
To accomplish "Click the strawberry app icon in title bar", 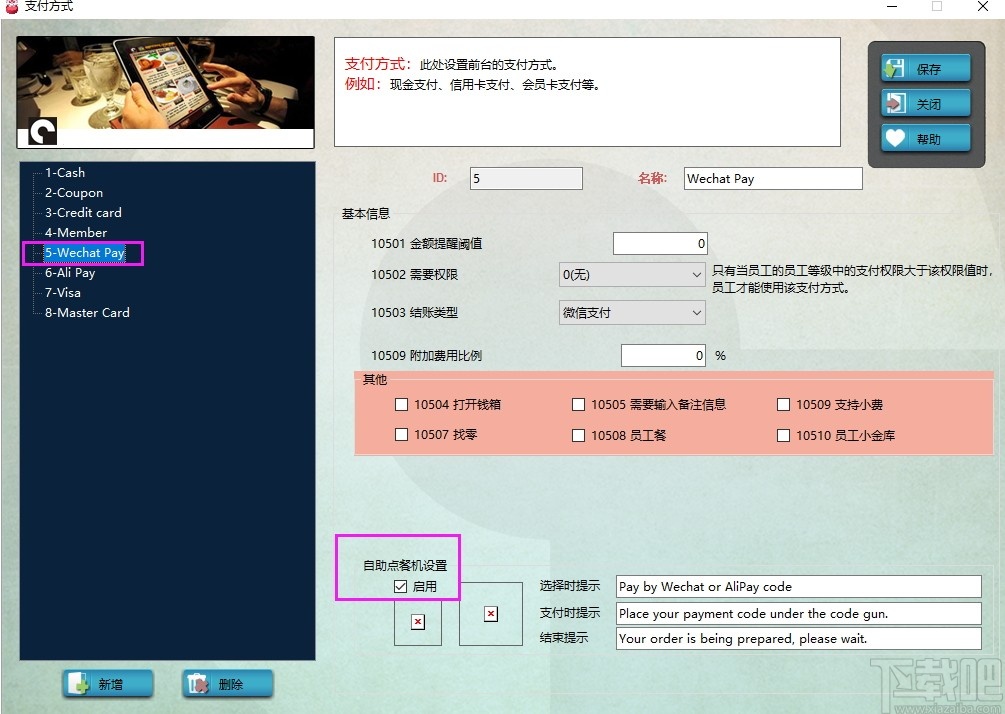I will (x=10, y=7).
